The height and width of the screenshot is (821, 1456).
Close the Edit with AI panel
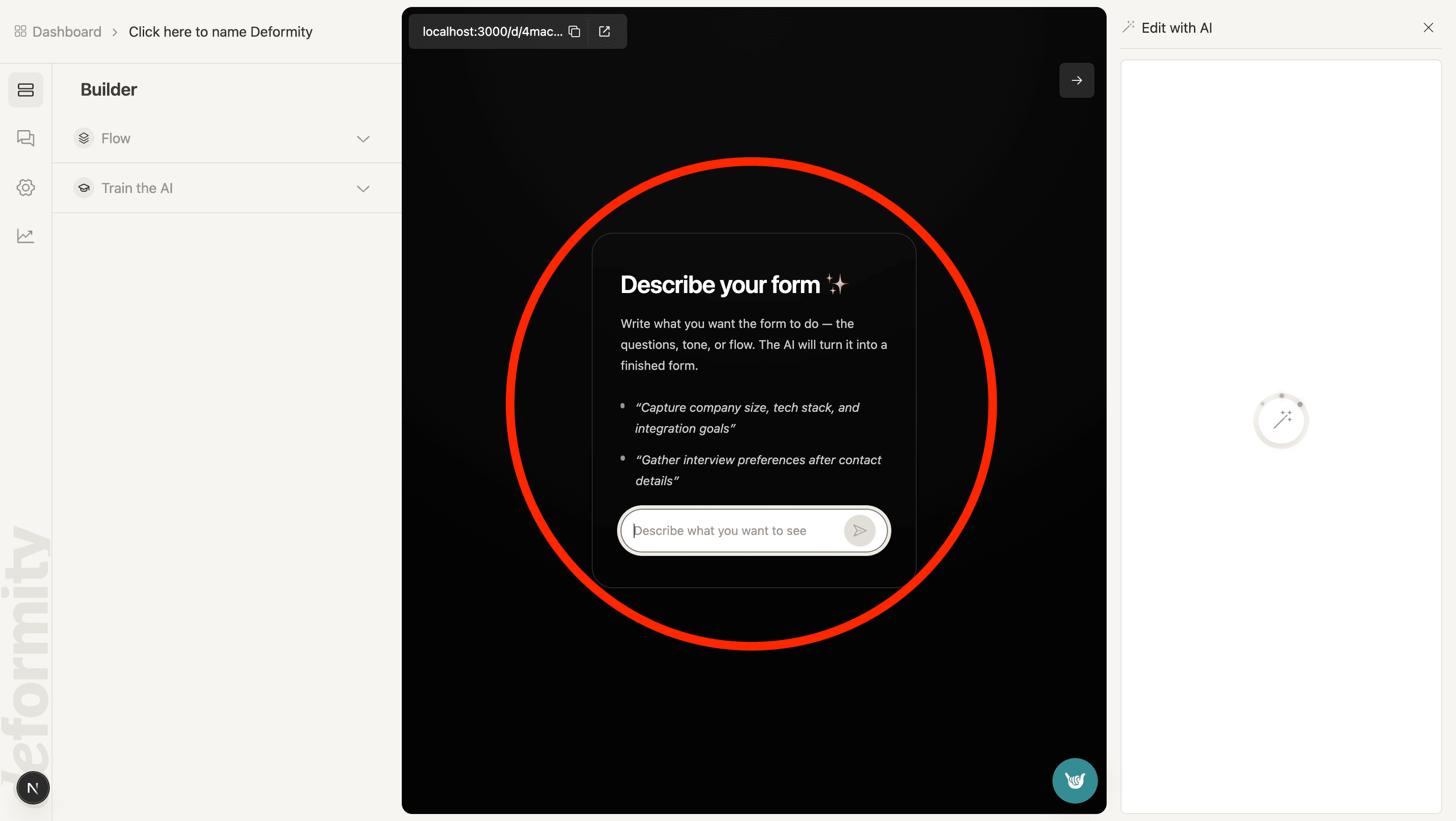coord(1428,28)
